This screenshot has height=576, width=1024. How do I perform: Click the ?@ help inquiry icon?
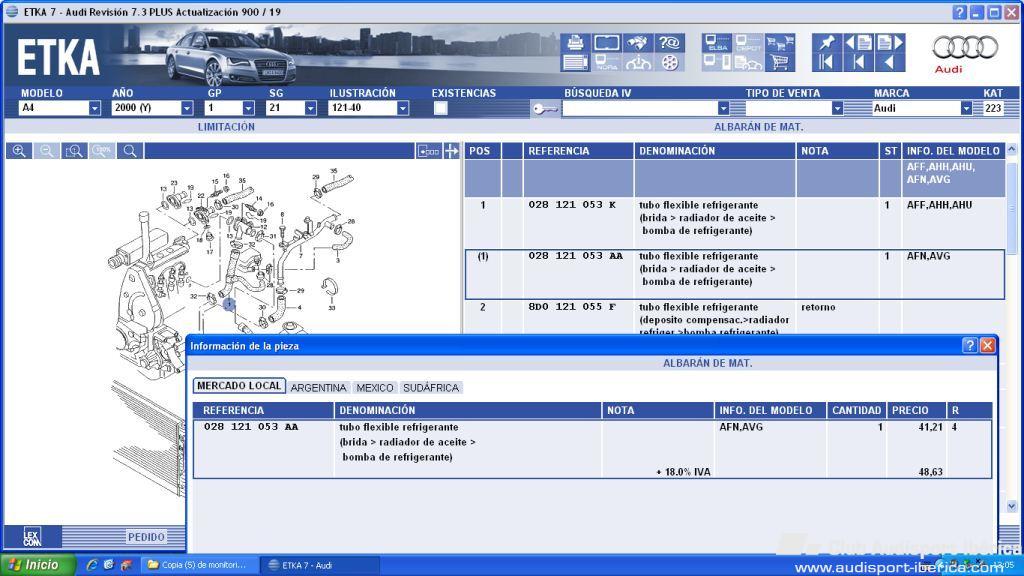pyautogui.click(x=669, y=43)
